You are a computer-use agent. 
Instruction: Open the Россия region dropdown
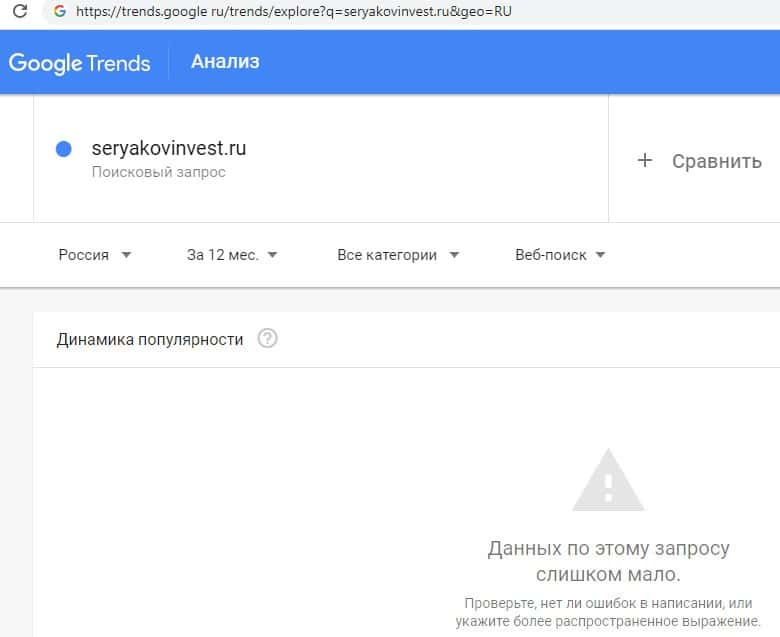pos(95,255)
